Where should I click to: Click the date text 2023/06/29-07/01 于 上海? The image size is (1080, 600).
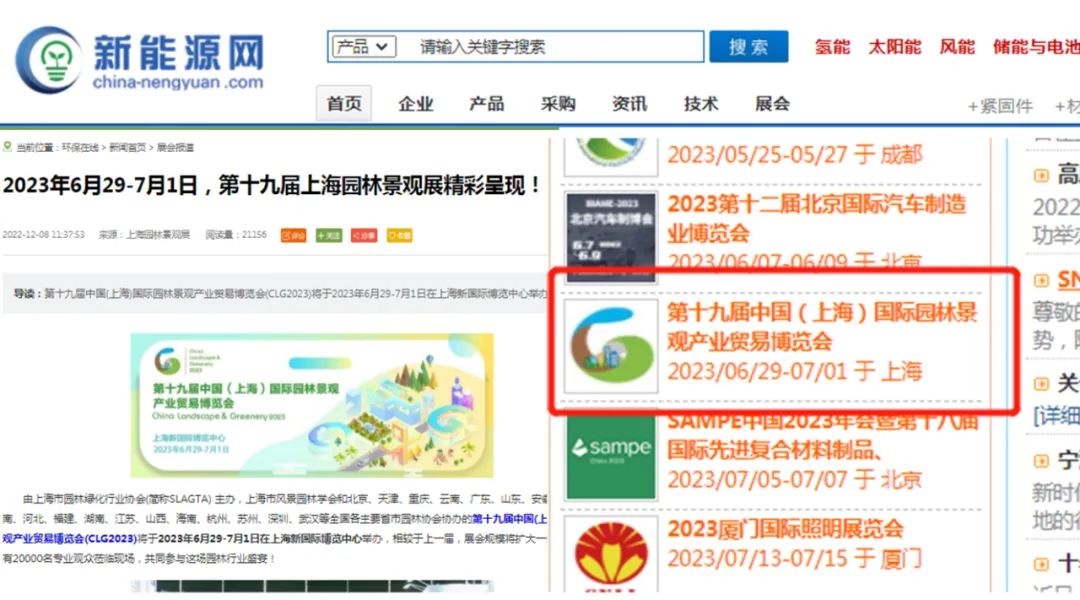click(794, 371)
